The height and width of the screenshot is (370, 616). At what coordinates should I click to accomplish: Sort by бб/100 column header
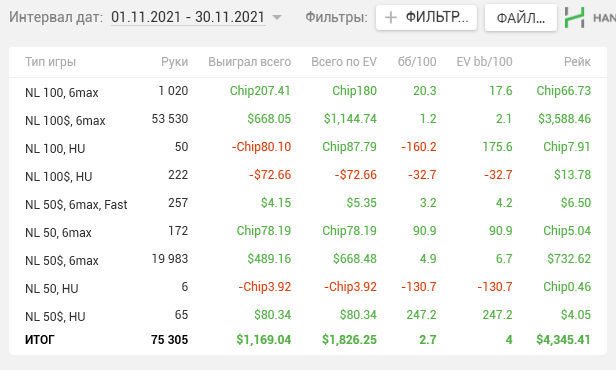coord(417,62)
